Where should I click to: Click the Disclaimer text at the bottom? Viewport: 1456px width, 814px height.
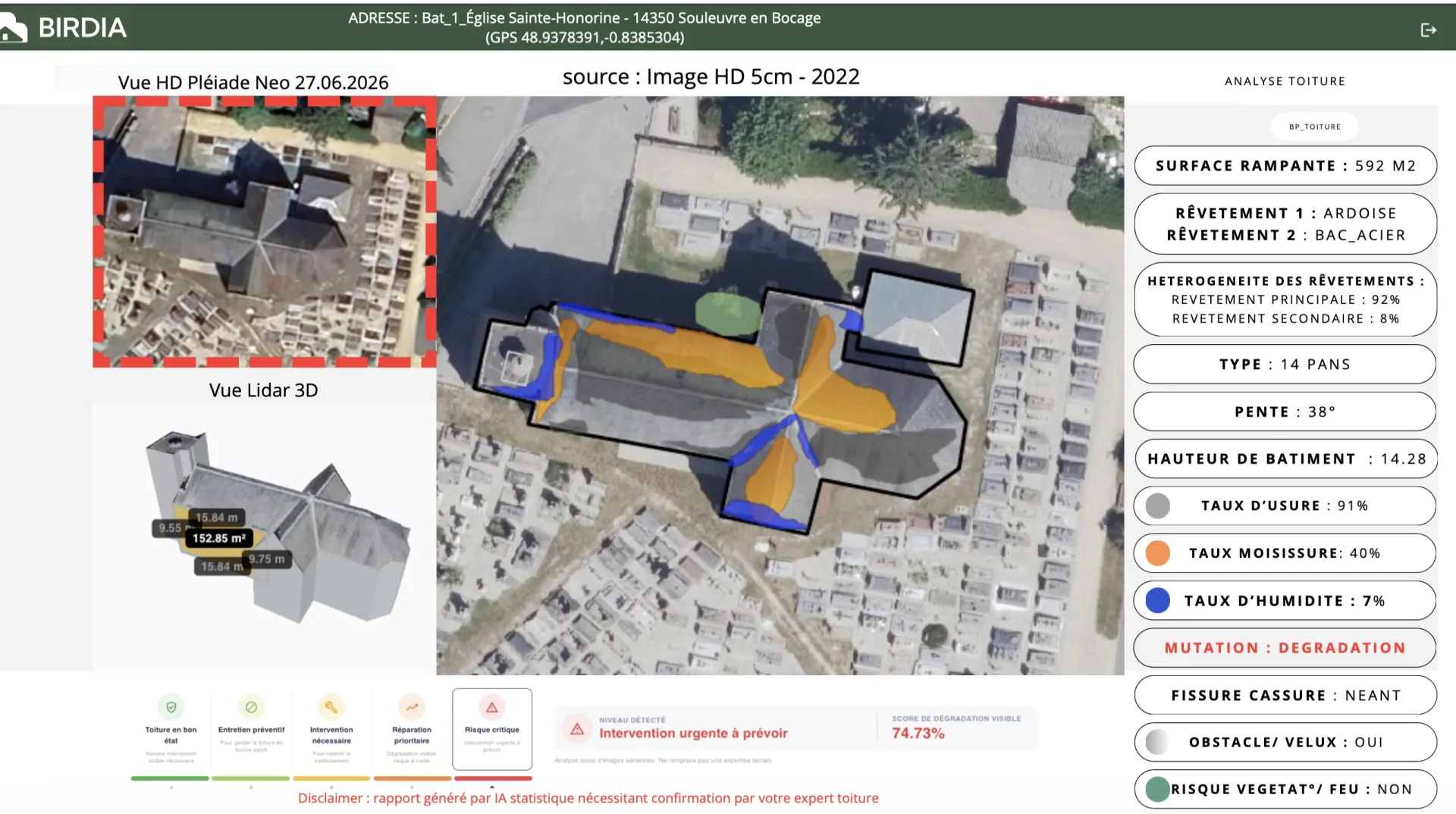tap(588, 798)
